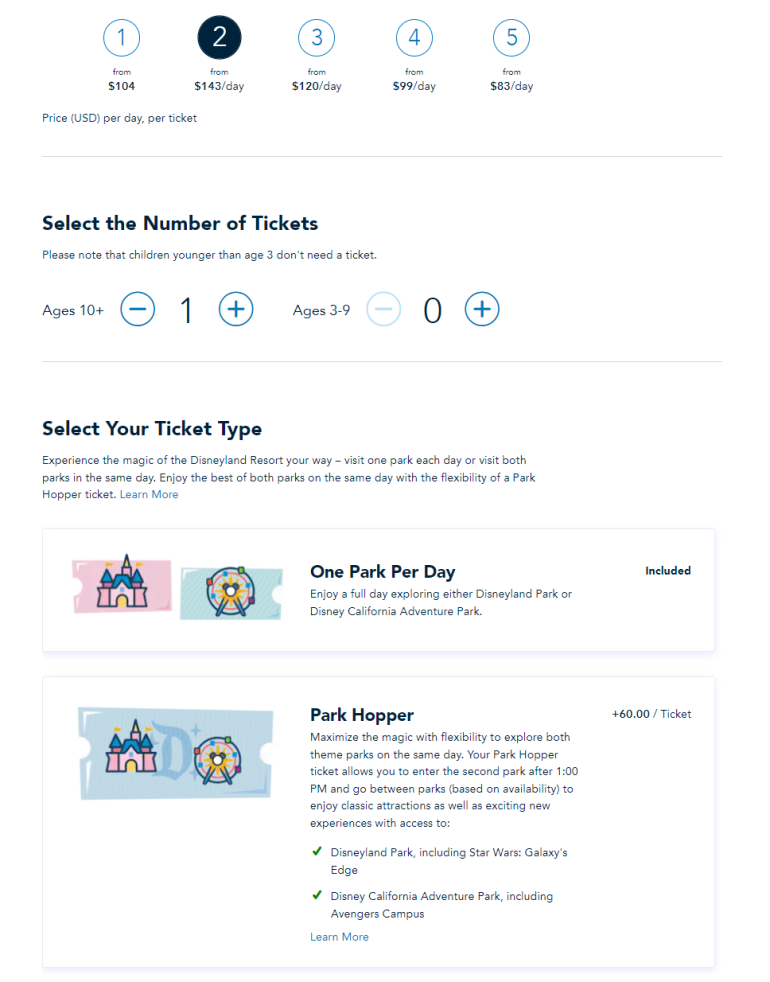Open Learn More link under ticket type description
The width and height of the screenshot is (770, 982).
(149, 494)
